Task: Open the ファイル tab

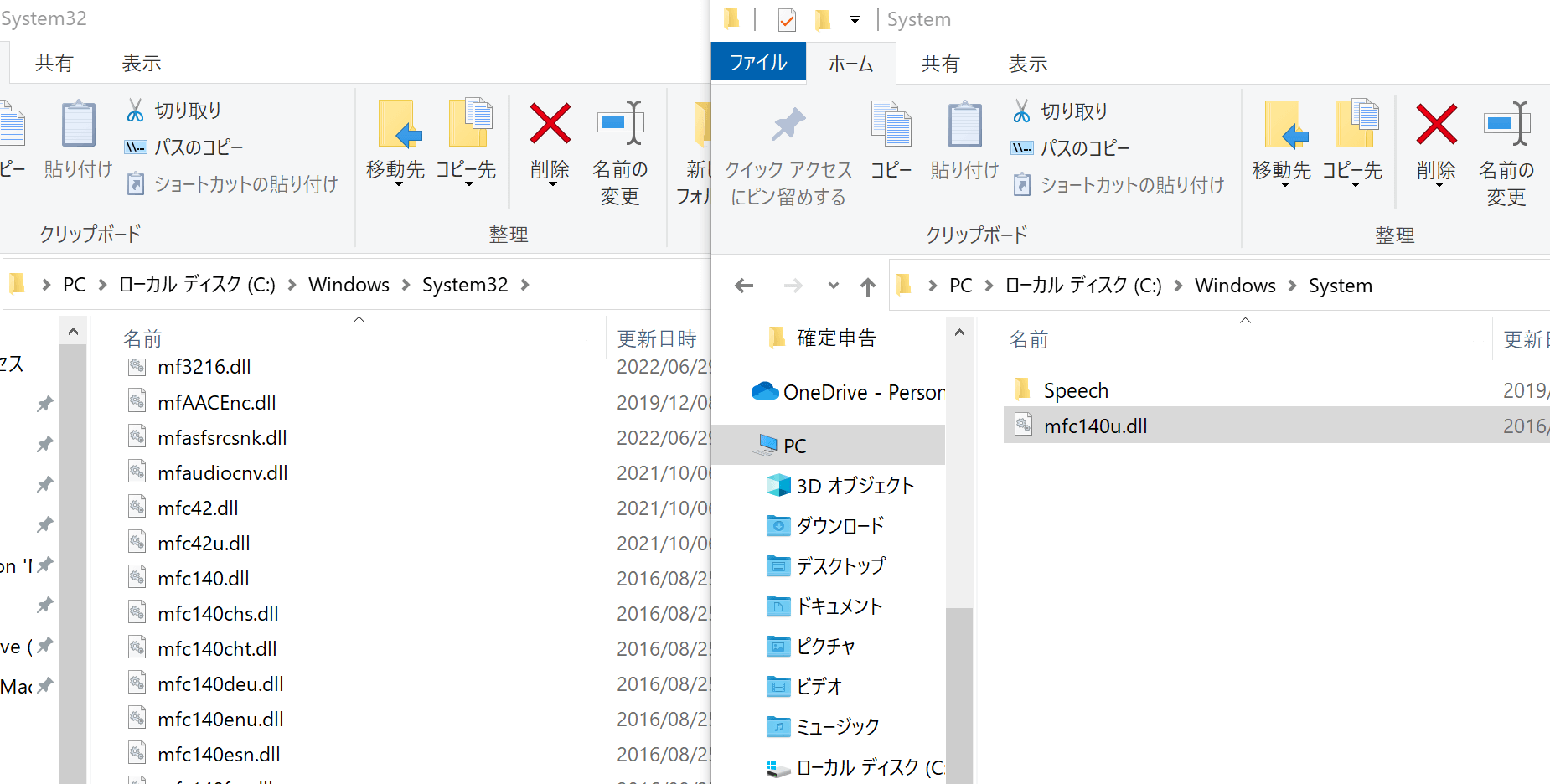Action: pyautogui.click(x=757, y=63)
